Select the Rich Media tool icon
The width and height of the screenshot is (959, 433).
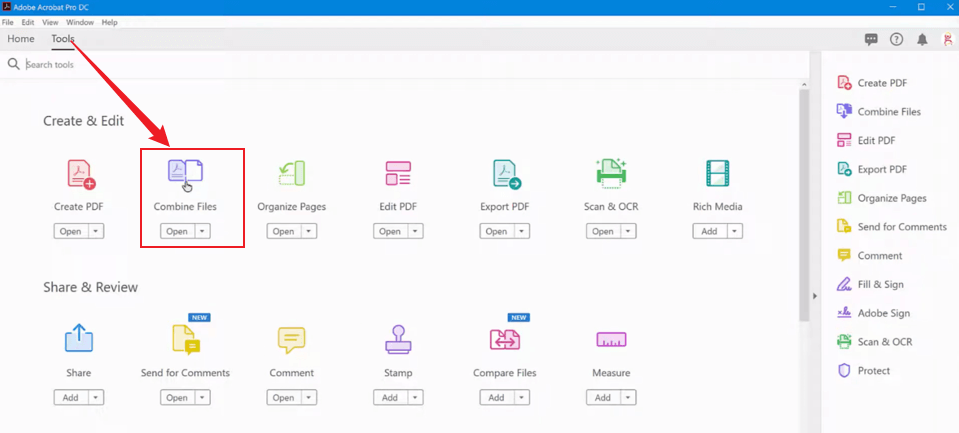click(717, 173)
